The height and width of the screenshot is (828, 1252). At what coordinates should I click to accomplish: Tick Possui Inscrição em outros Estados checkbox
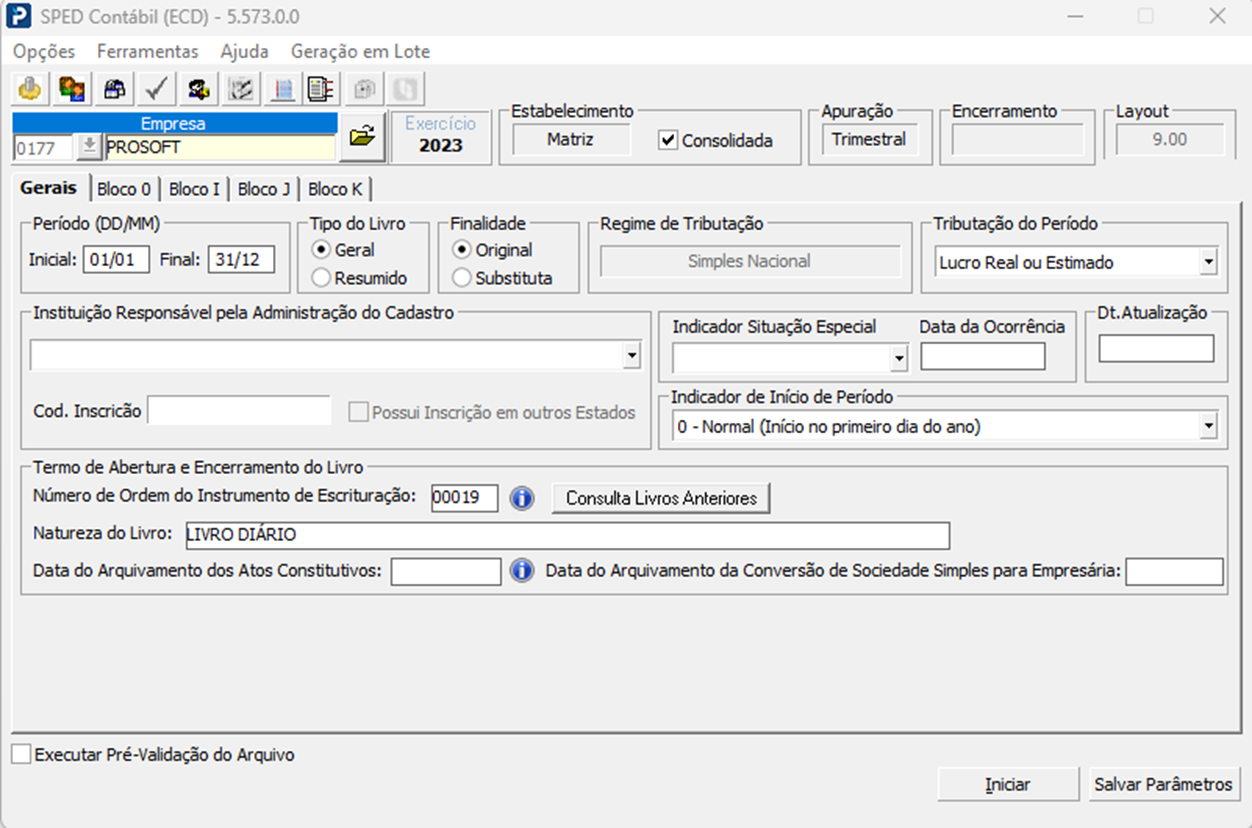point(358,412)
